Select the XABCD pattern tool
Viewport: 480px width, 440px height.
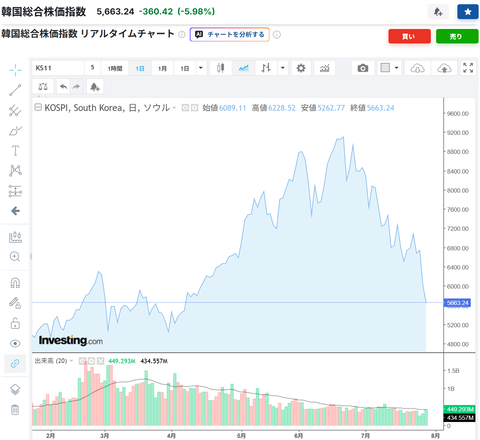click(15, 171)
